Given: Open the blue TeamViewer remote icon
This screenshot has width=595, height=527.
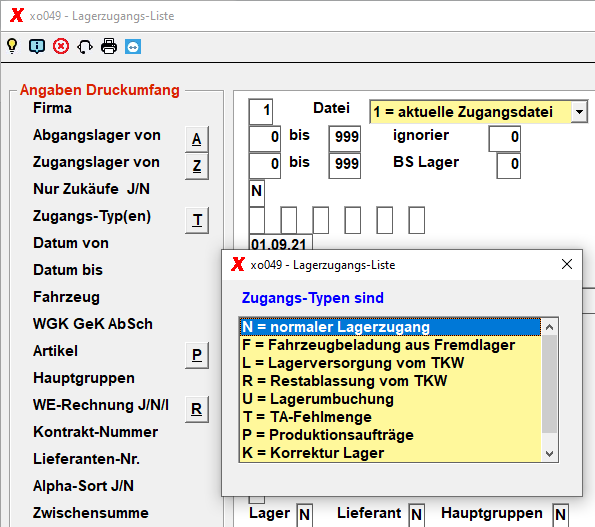Looking at the screenshot, I should (x=133, y=47).
